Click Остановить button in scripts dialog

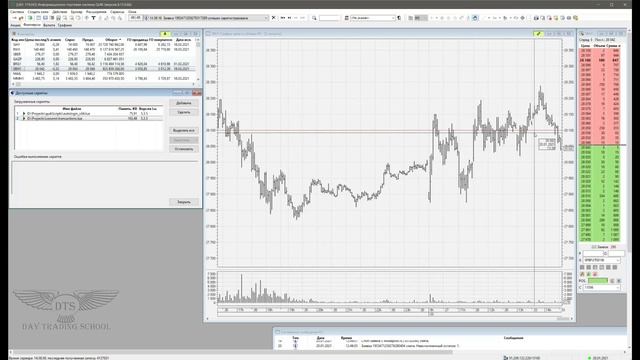184,149
